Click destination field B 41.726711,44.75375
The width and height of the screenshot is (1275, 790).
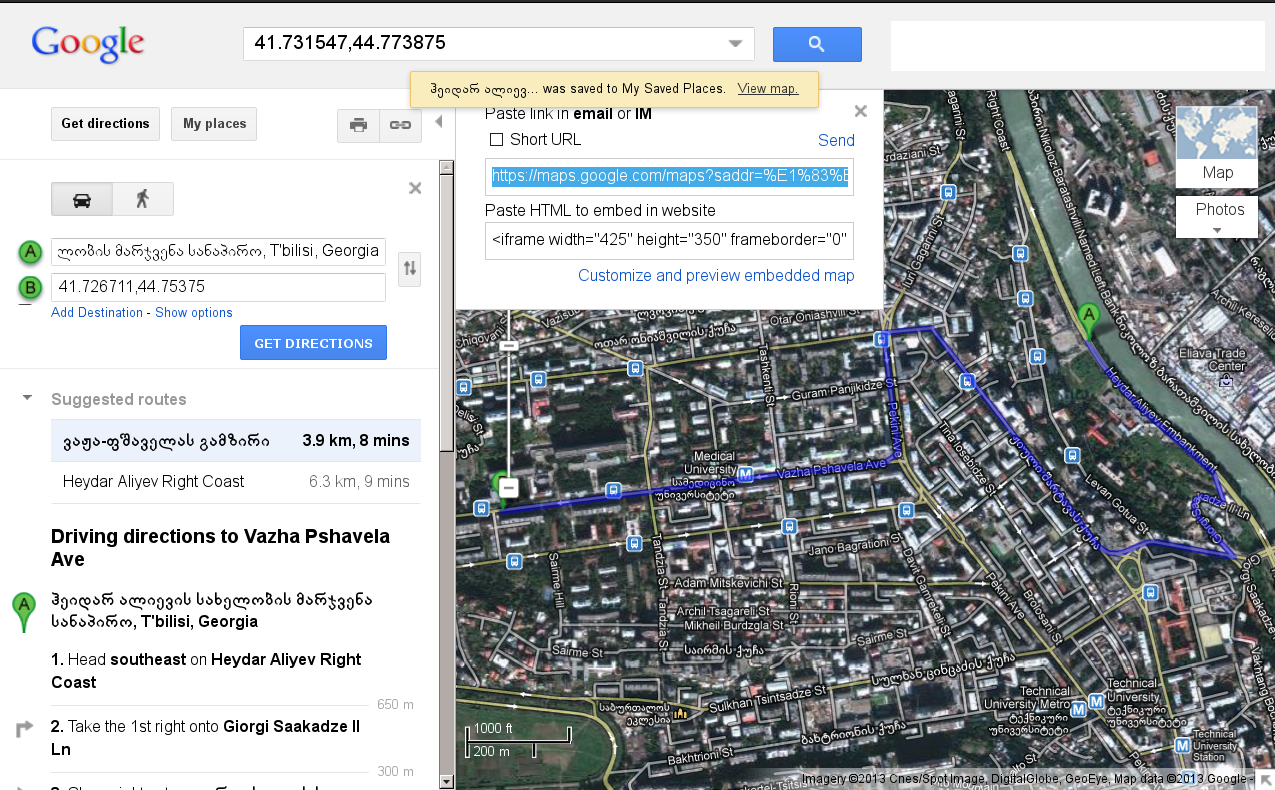pyautogui.click(x=218, y=287)
